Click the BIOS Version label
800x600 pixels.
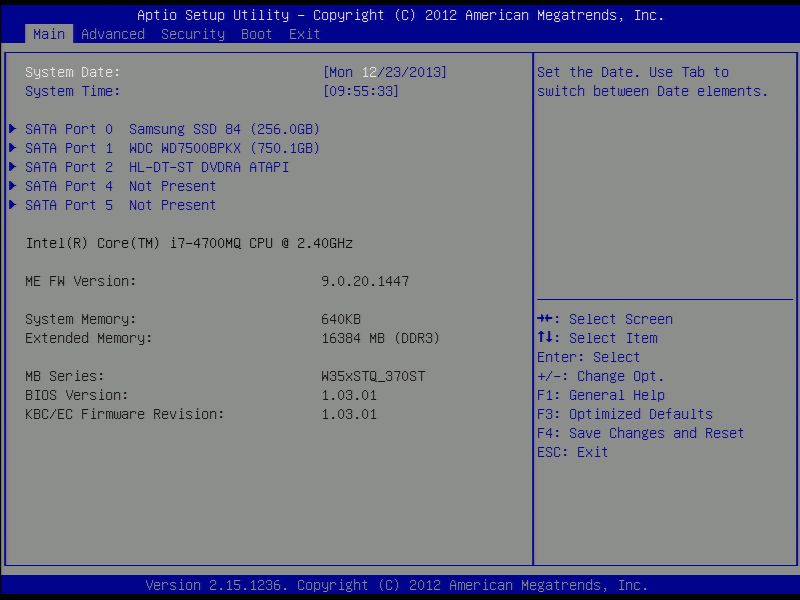point(77,395)
